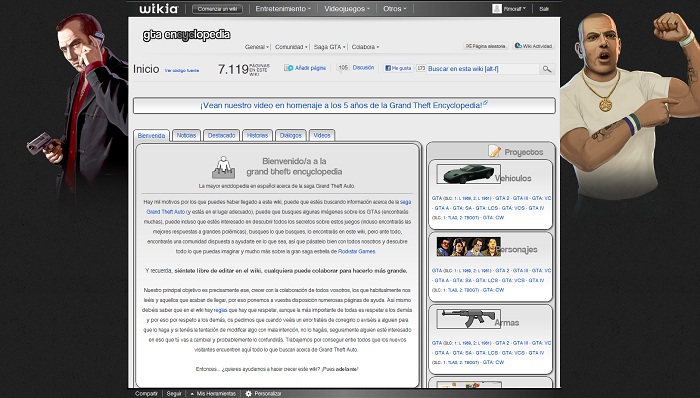Click GTA 2 under Vehículos
This screenshot has height=398, width=700.
click(x=502, y=198)
